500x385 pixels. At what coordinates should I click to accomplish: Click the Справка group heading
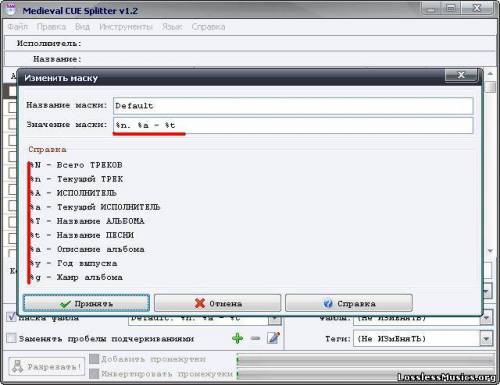click(x=47, y=149)
